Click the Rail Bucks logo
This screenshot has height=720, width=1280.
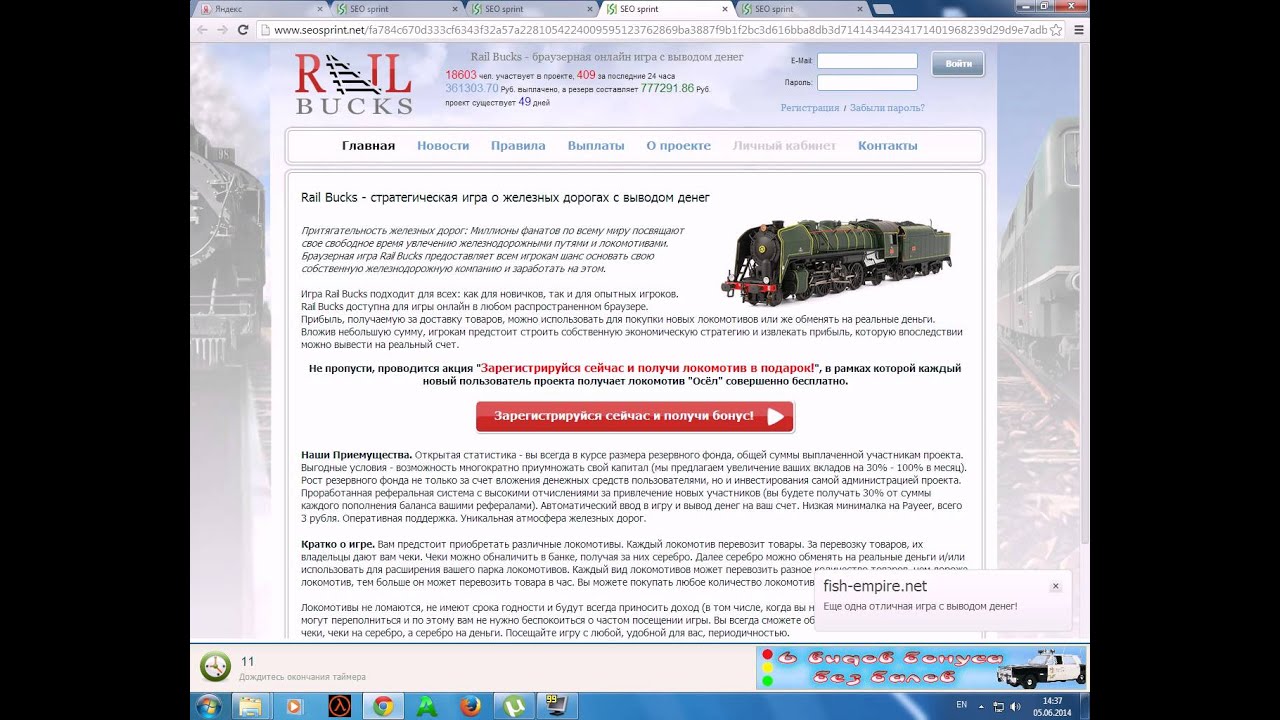(x=353, y=84)
